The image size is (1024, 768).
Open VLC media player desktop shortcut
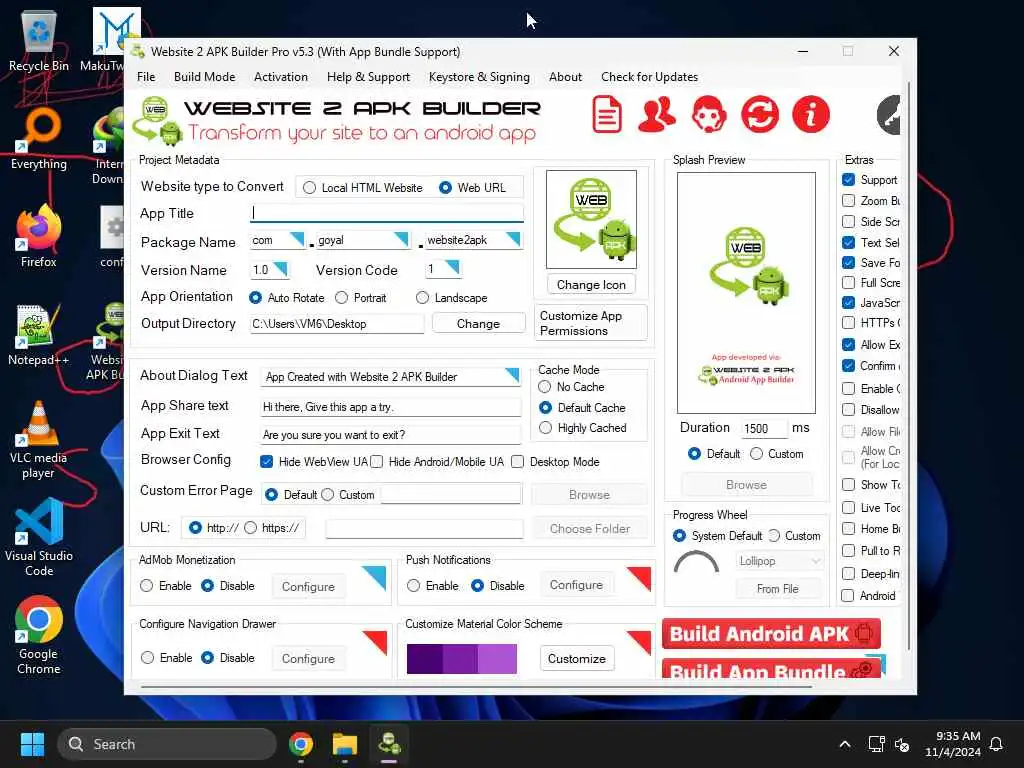tap(39, 440)
